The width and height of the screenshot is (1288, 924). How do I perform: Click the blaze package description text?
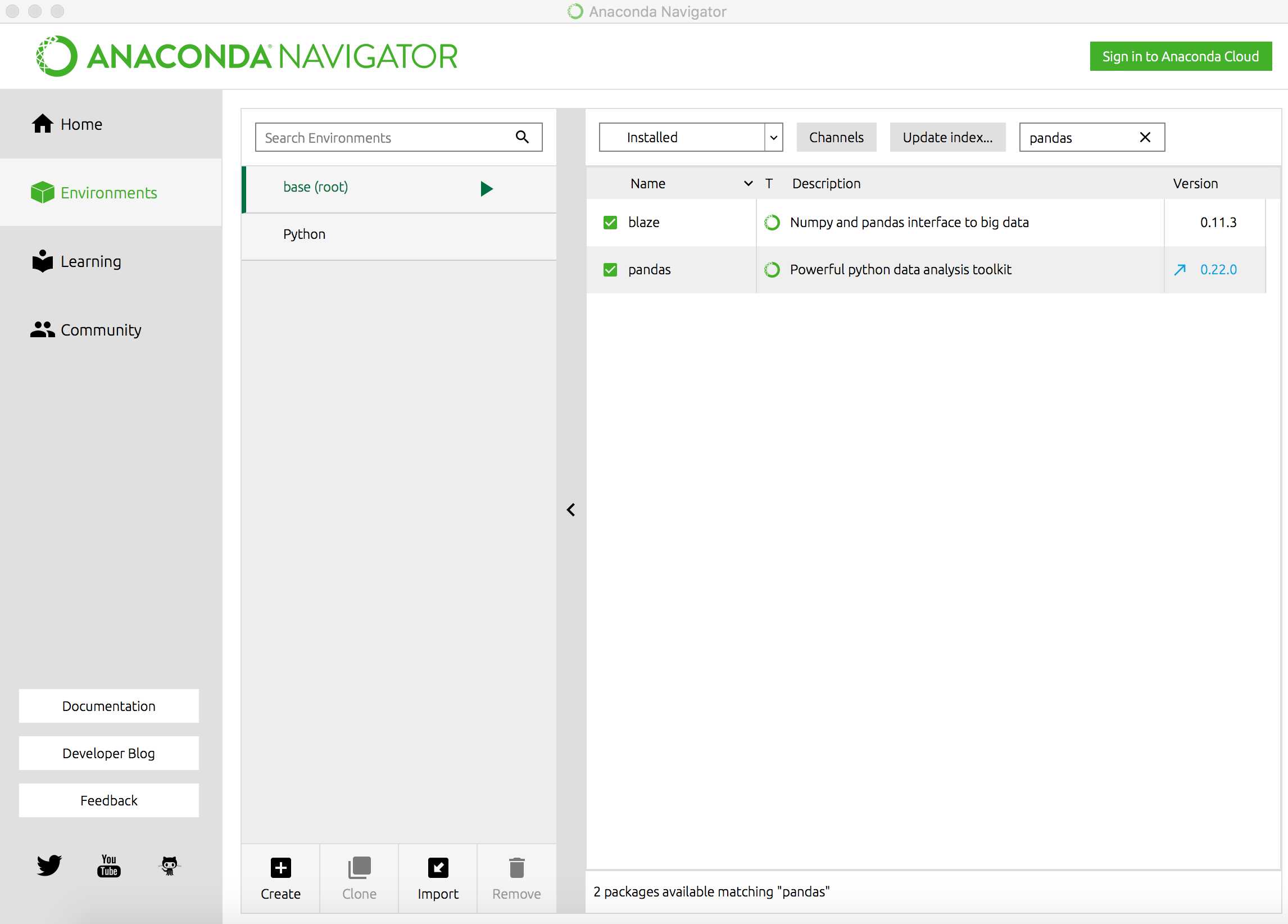click(909, 222)
